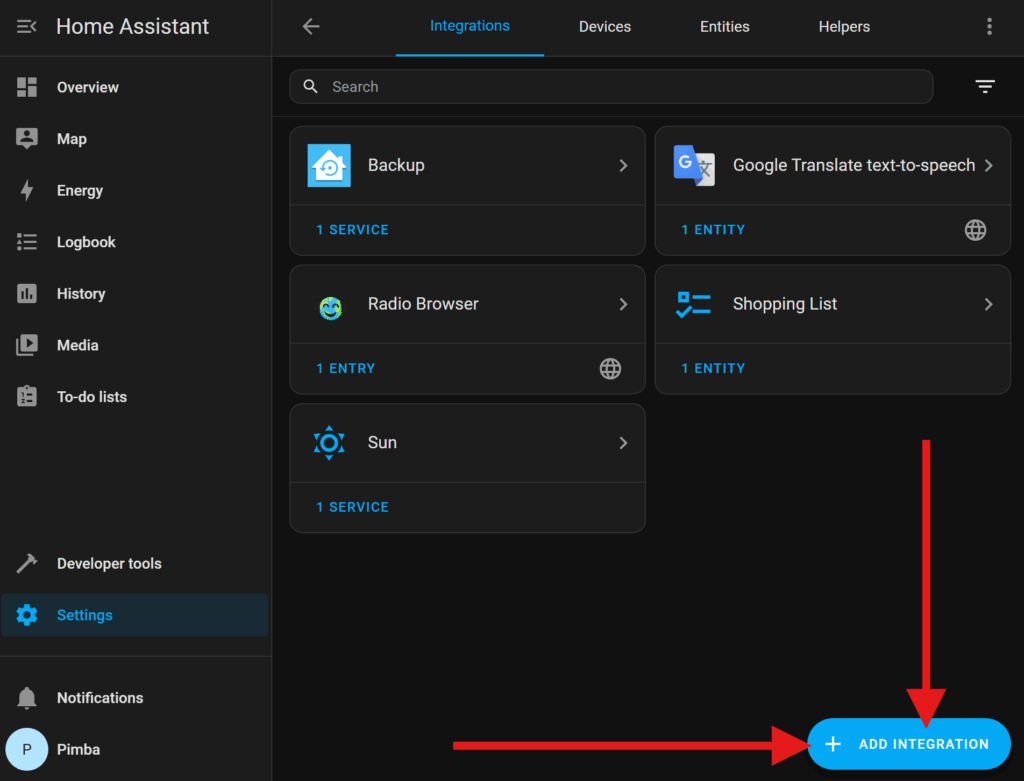
Task: Expand the Shopping List chevron
Action: [x=988, y=305]
